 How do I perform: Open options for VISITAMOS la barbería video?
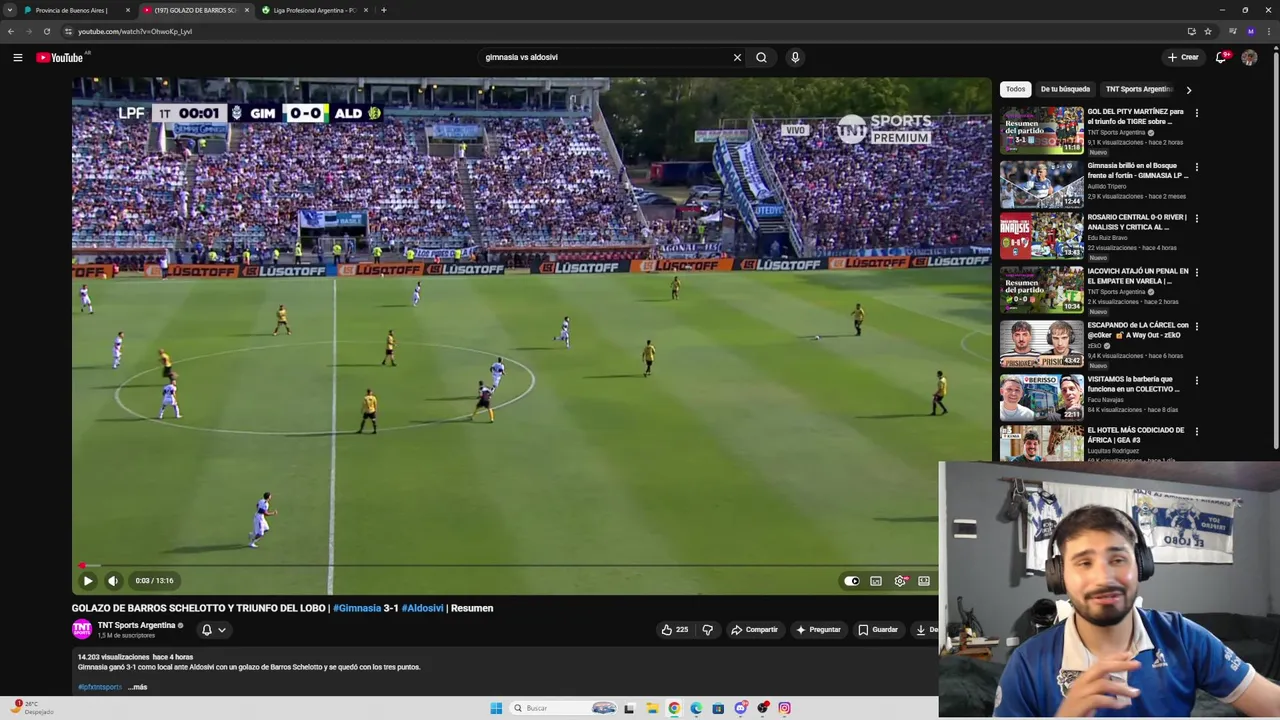tap(1197, 380)
